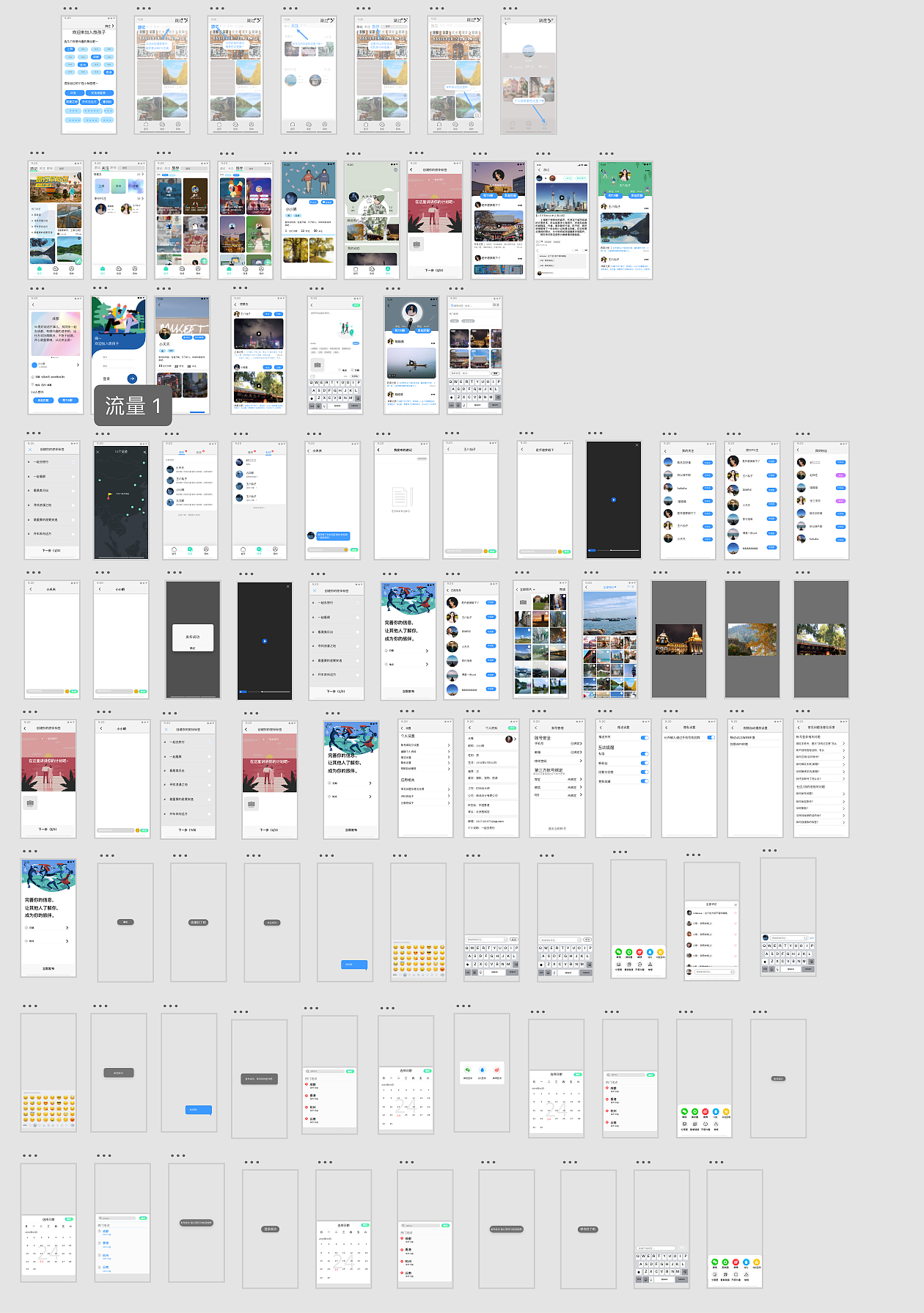
Task: Select left radio button on keyboard post screen
Action: (341, 370)
